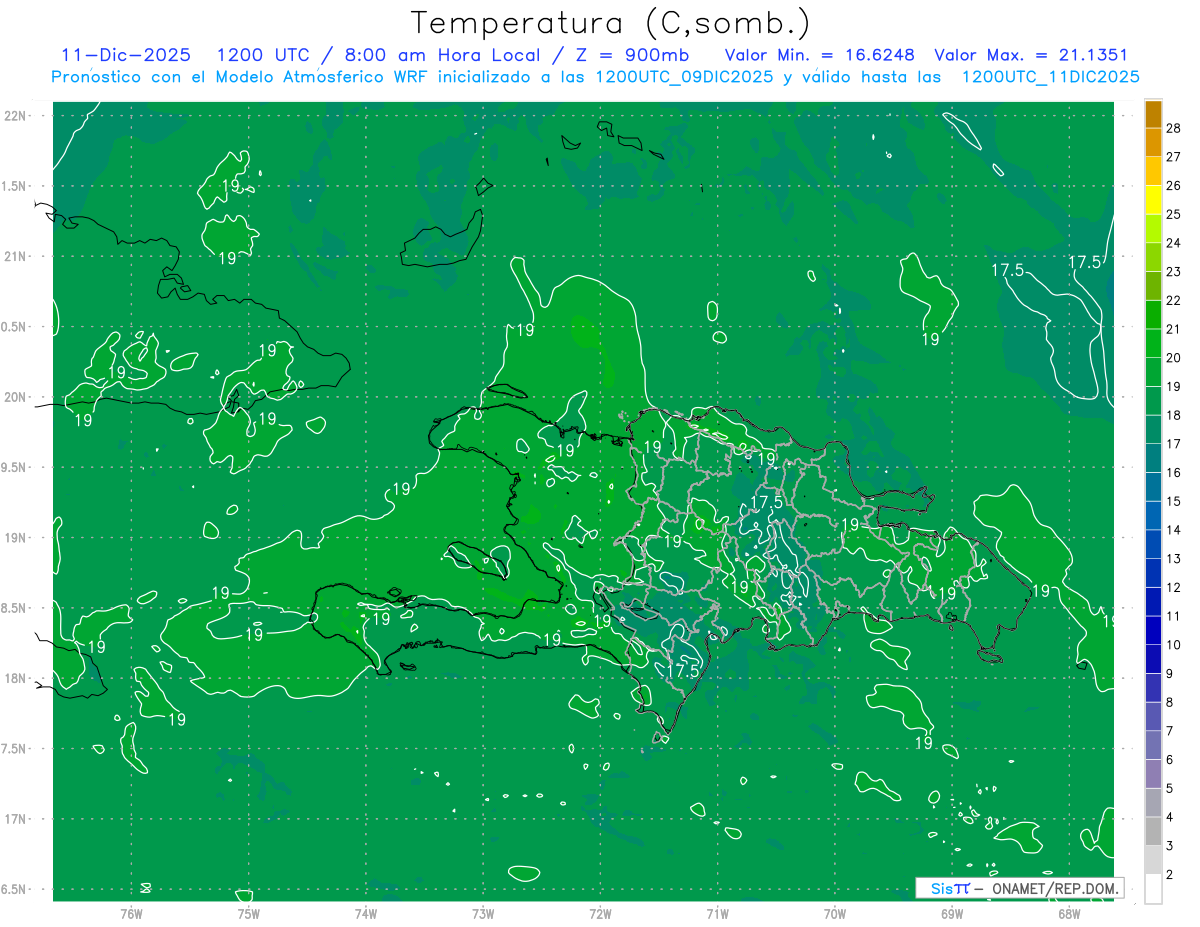Click the light gray segment of the color scale
The height and width of the screenshot is (927, 1200).
click(x=1154, y=860)
